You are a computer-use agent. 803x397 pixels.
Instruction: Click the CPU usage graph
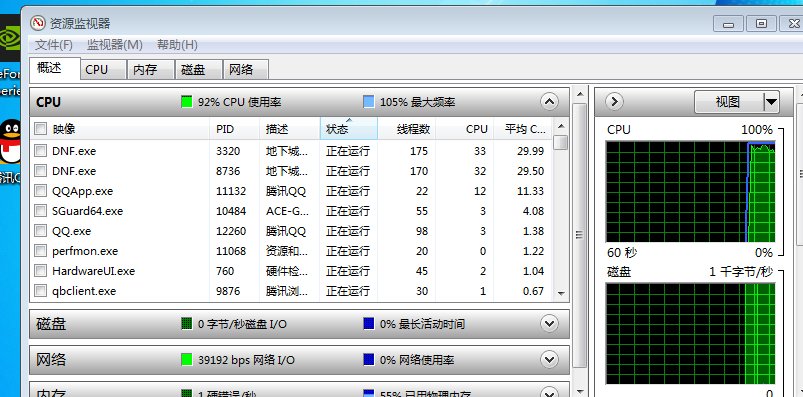[690, 192]
